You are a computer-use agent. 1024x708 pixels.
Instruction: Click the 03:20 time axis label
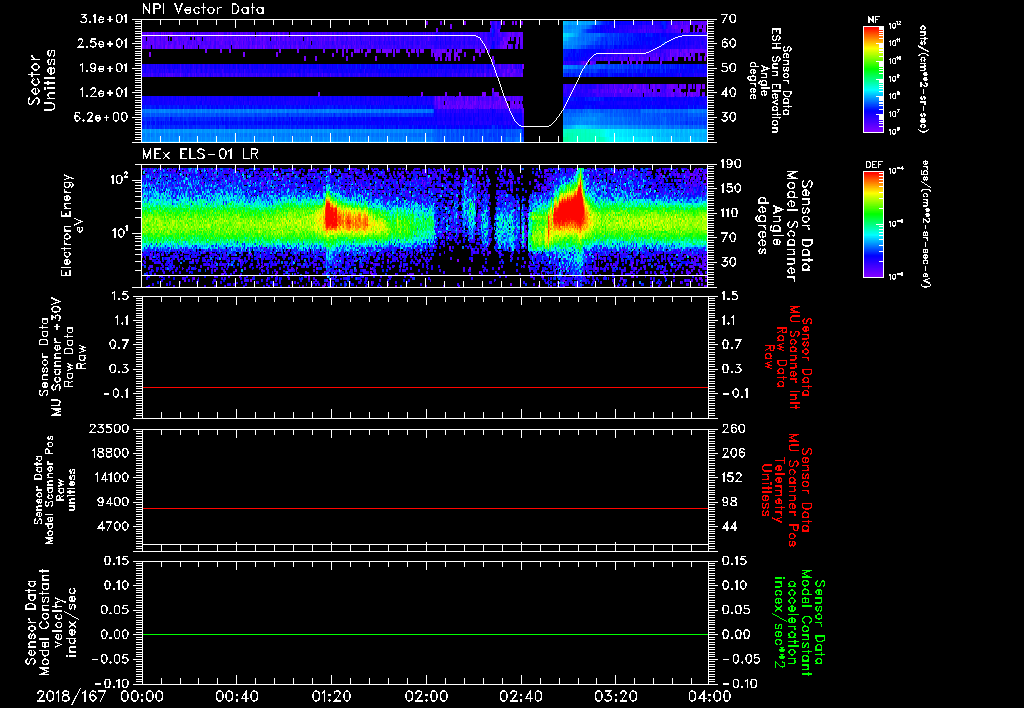coord(615,696)
